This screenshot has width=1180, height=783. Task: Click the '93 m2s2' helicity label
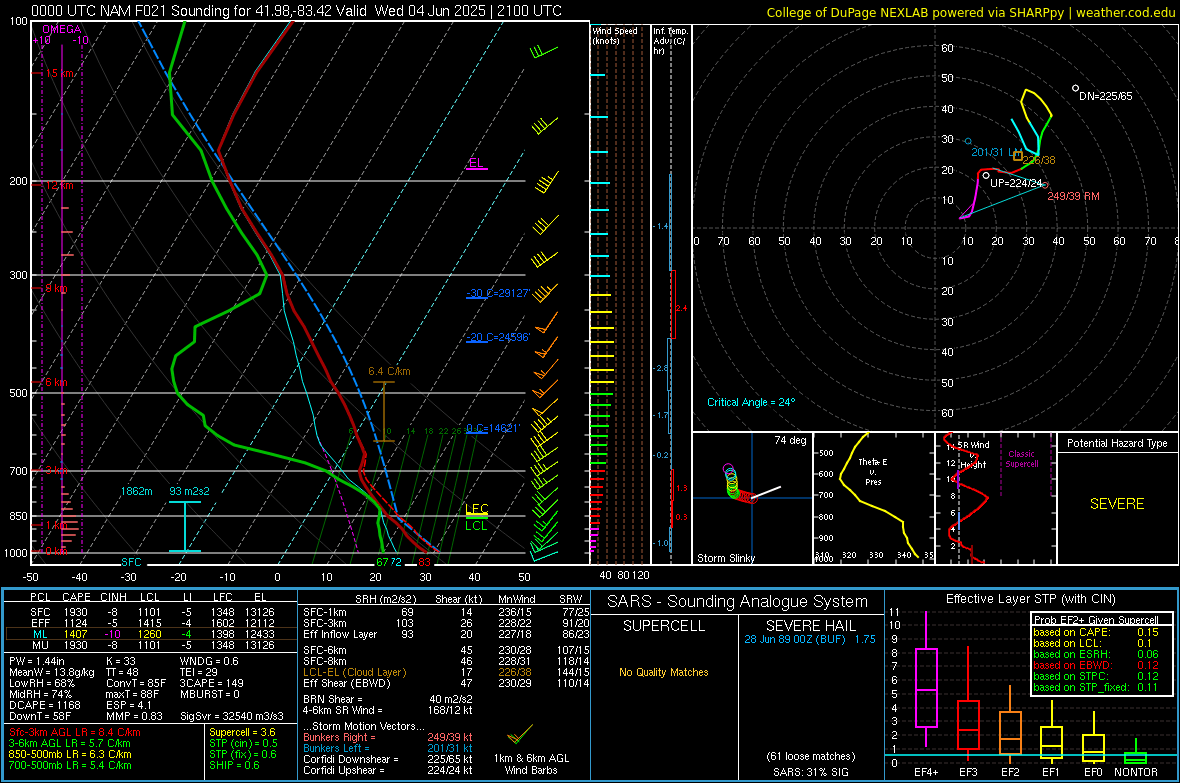pyautogui.click(x=190, y=492)
